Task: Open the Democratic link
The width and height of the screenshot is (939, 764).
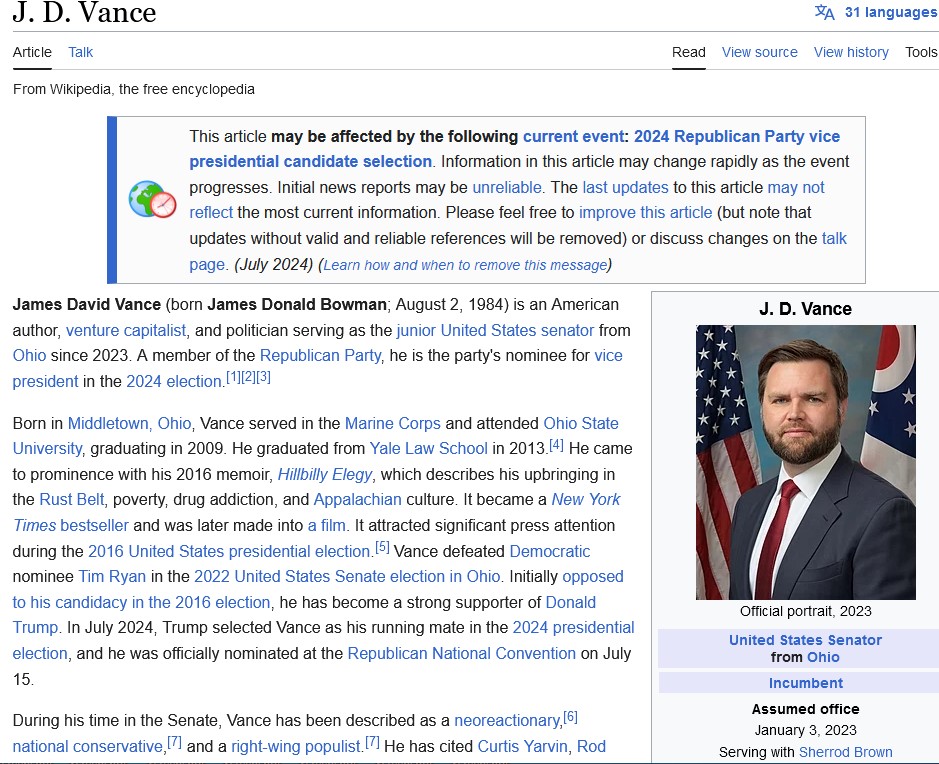Action: pos(550,551)
